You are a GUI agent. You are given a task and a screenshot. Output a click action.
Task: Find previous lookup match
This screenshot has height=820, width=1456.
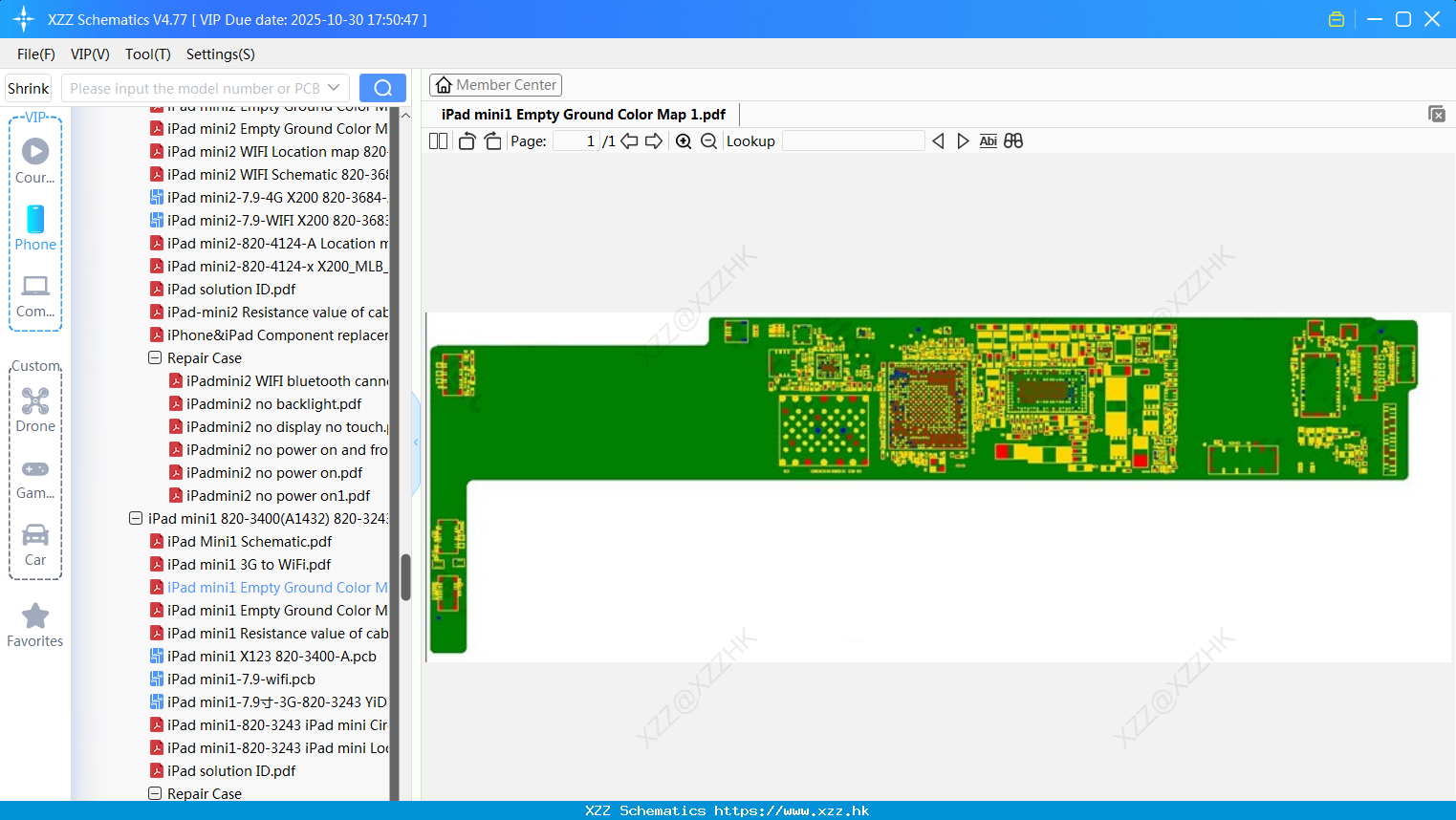tap(938, 140)
